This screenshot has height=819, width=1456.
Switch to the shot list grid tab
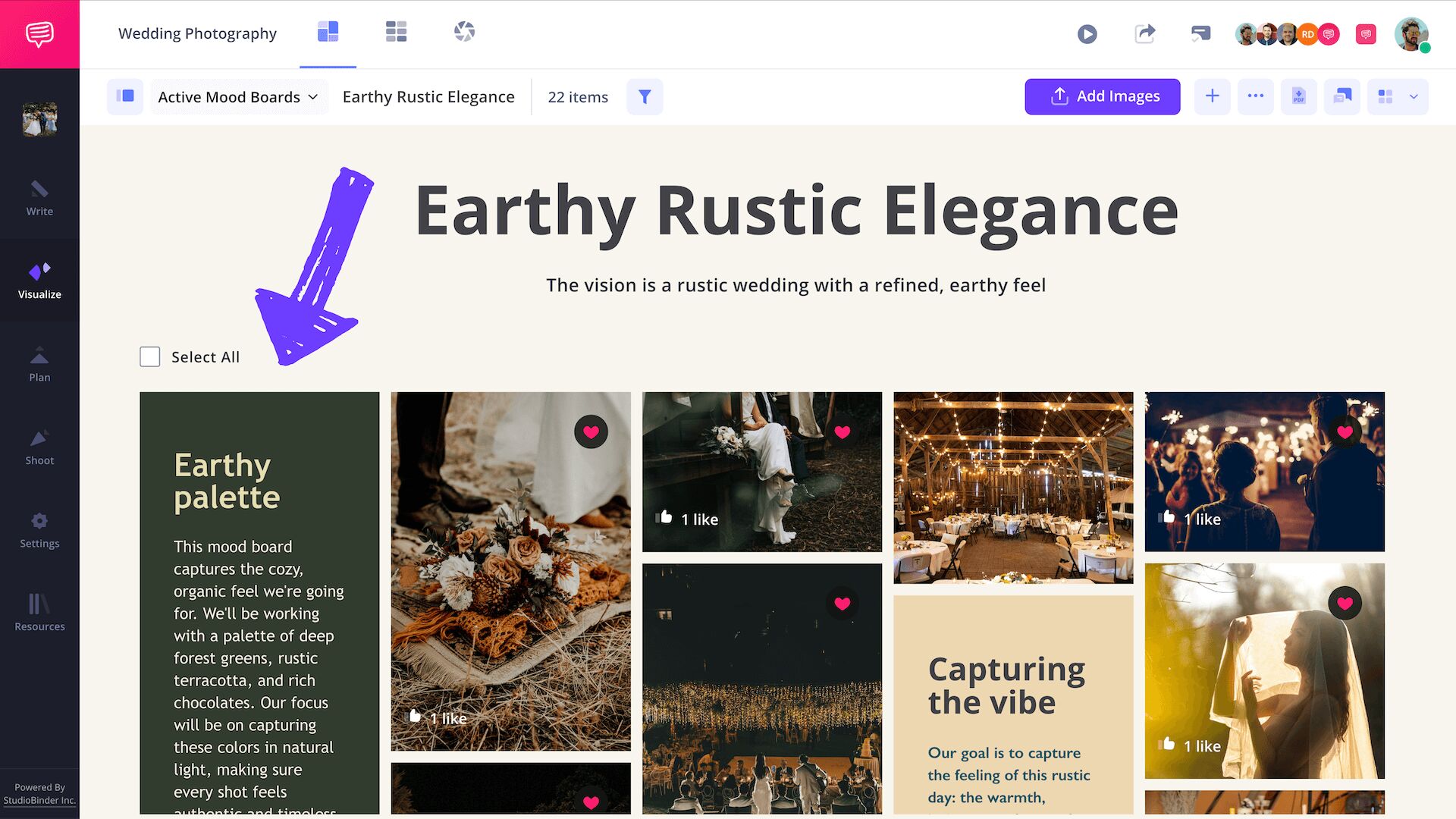coord(396,32)
